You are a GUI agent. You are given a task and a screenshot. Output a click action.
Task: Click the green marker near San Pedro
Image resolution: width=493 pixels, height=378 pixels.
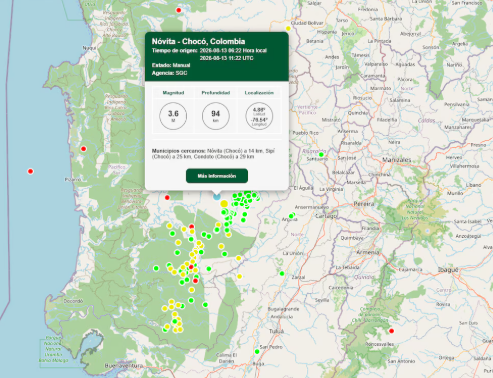pyautogui.click(x=257, y=352)
